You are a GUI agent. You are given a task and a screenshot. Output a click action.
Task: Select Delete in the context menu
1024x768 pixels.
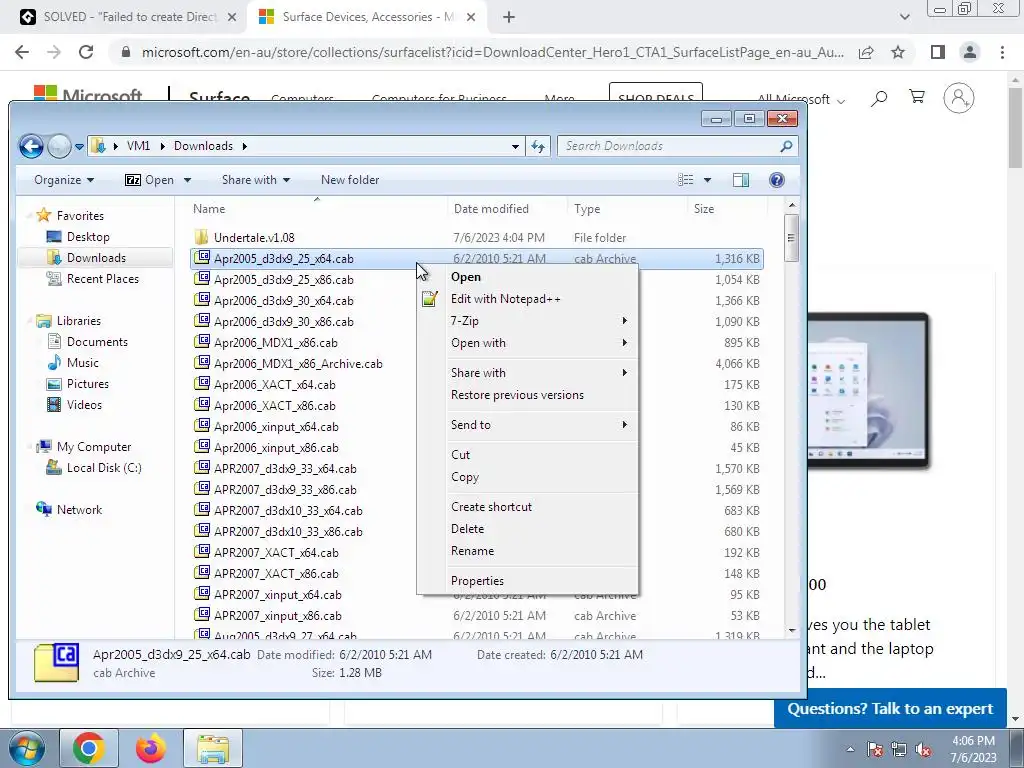coord(527,529)
